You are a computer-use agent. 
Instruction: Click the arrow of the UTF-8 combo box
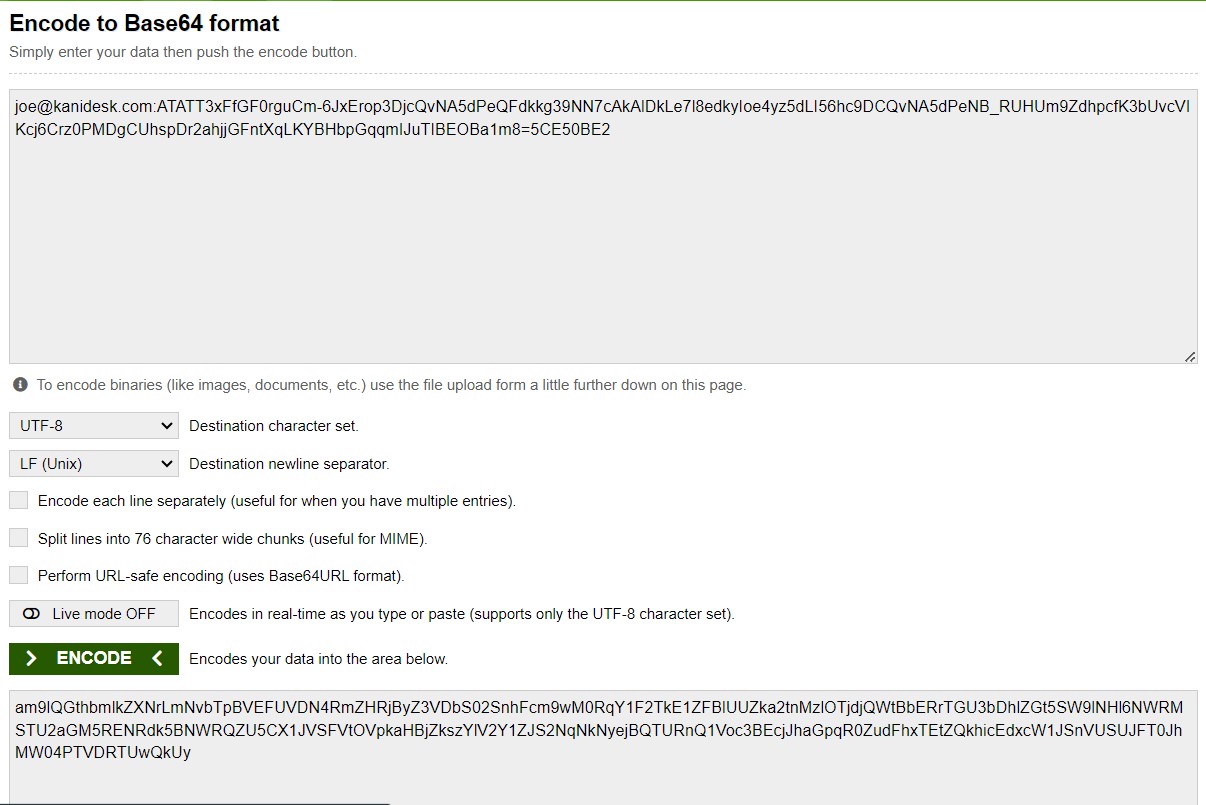pos(166,426)
